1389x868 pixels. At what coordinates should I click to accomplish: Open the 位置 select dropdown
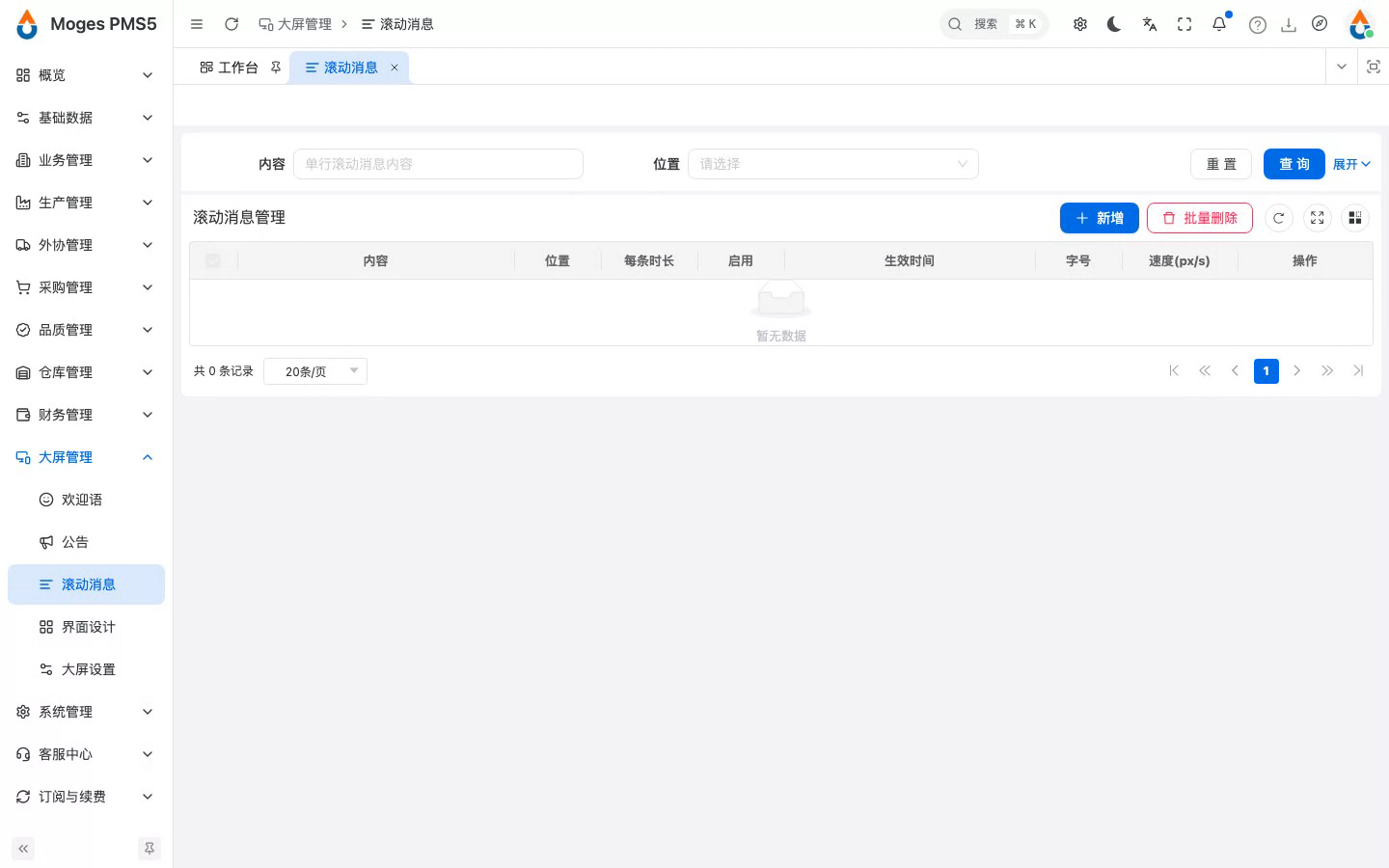[x=833, y=164]
